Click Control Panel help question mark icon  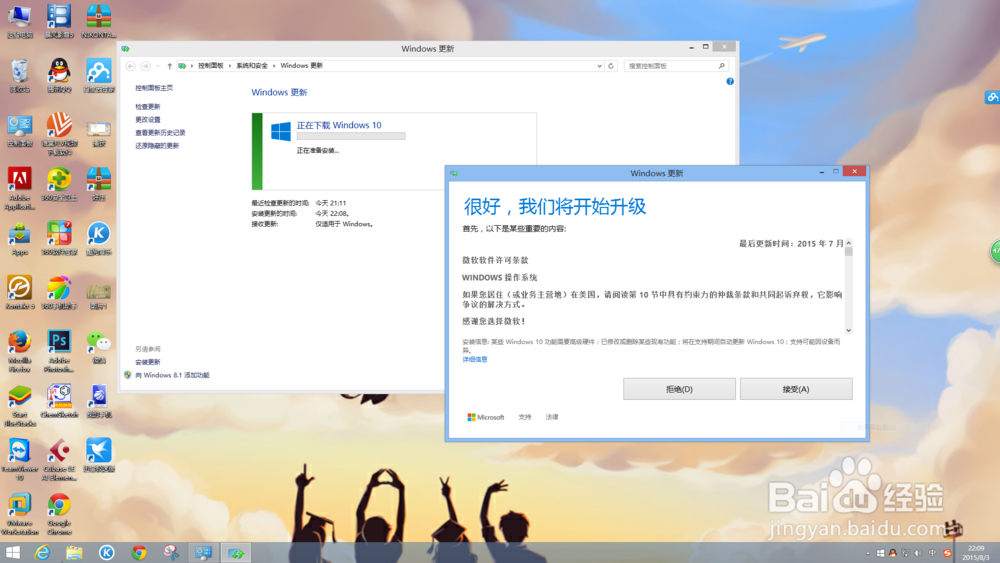[x=730, y=82]
